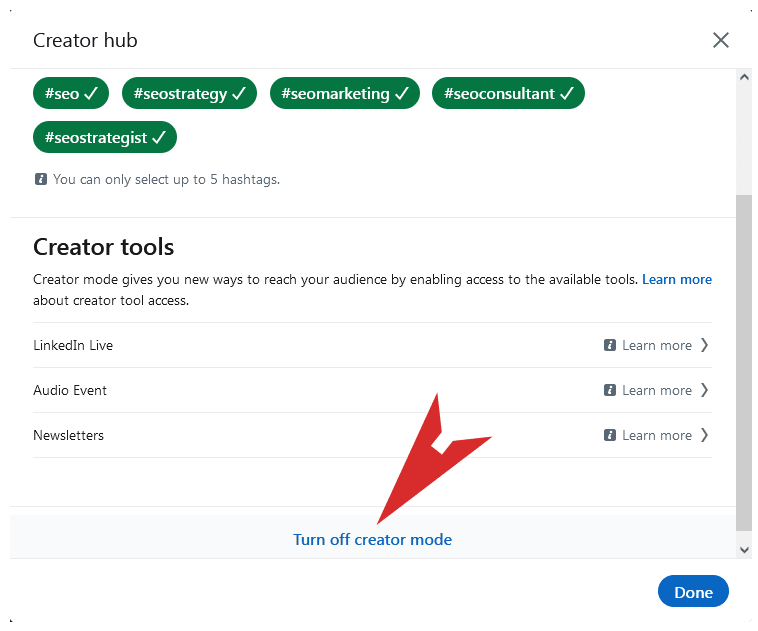
Task: Deselect the #seostrategist hashtag chip
Action: (x=105, y=137)
